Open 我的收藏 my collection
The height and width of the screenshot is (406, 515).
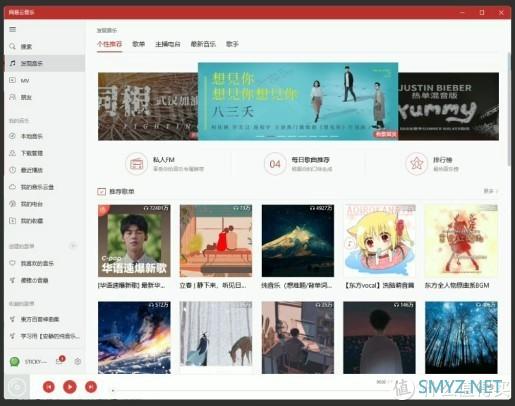(x=44, y=221)
